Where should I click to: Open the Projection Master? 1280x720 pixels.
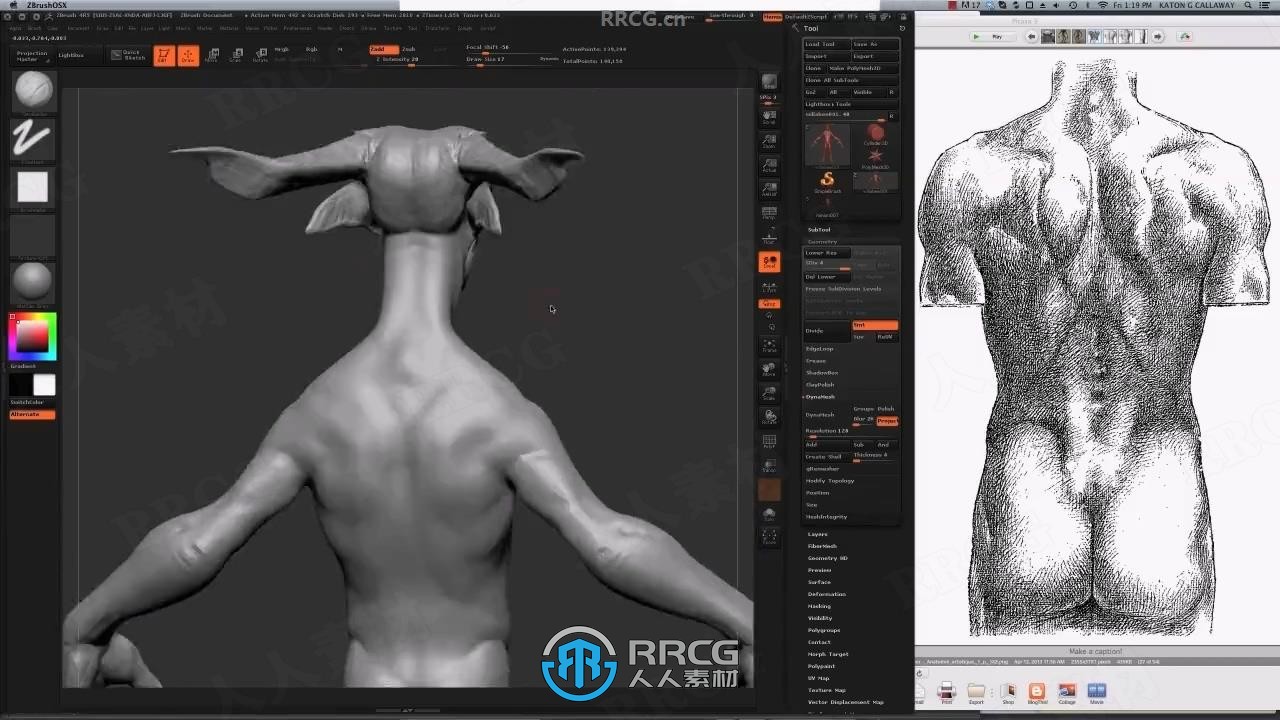32,56
